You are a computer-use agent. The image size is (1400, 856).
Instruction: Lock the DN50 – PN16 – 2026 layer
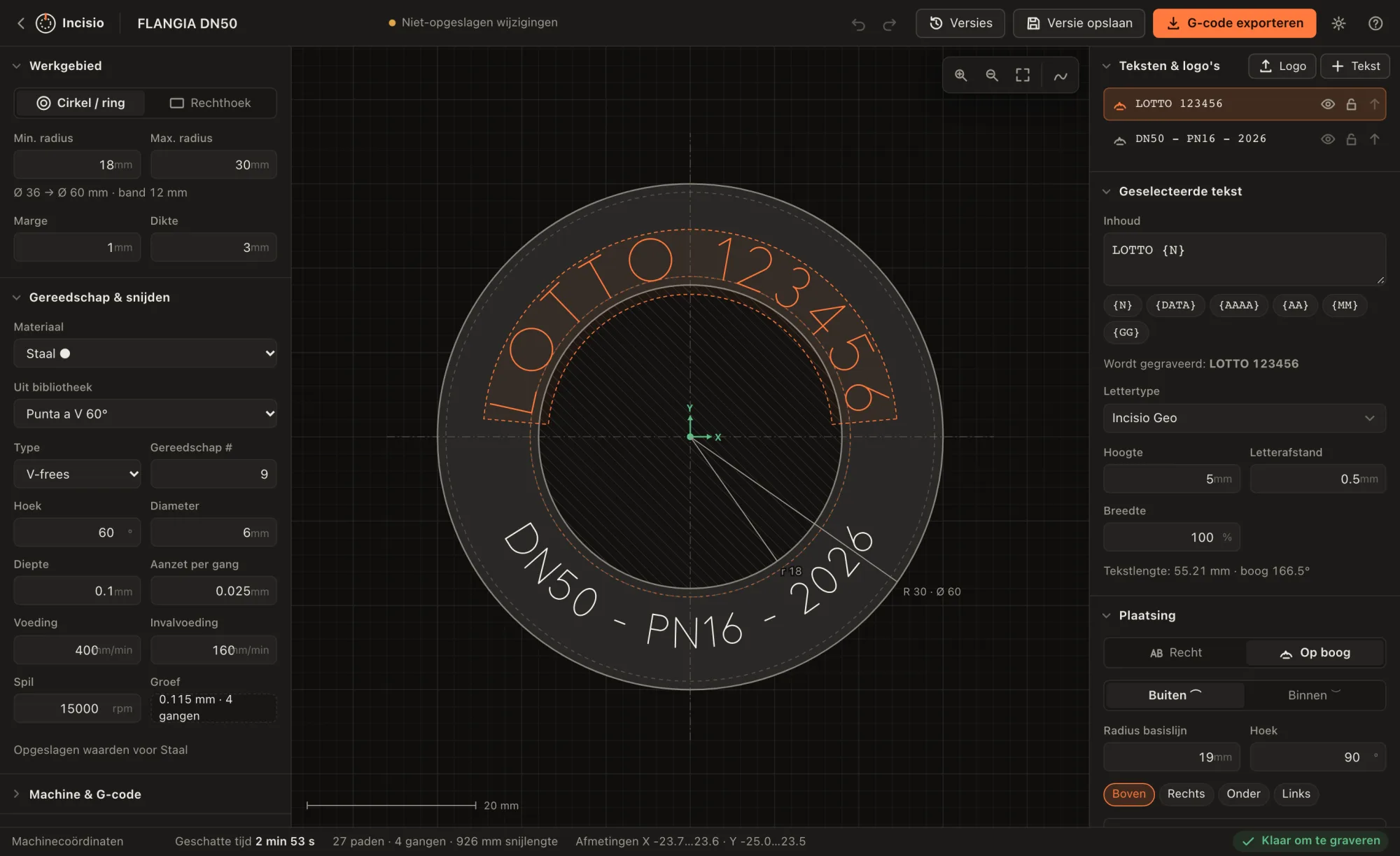[x=1351, y=139]
